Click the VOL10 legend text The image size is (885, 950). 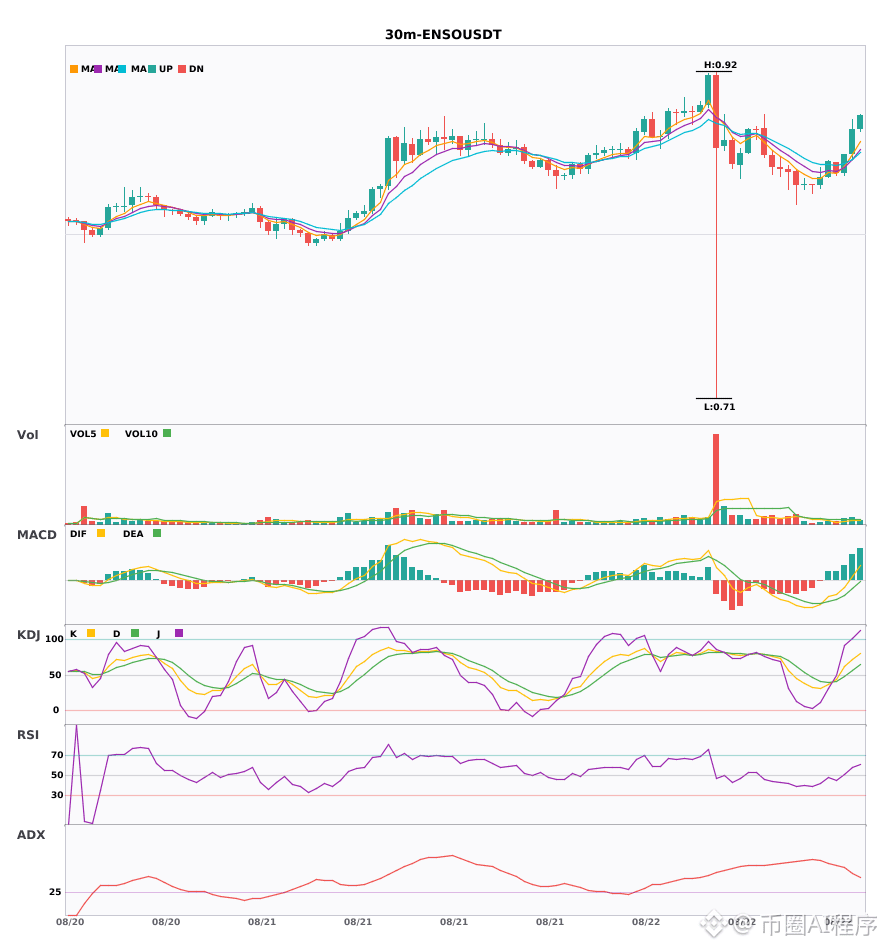point(141,434)
